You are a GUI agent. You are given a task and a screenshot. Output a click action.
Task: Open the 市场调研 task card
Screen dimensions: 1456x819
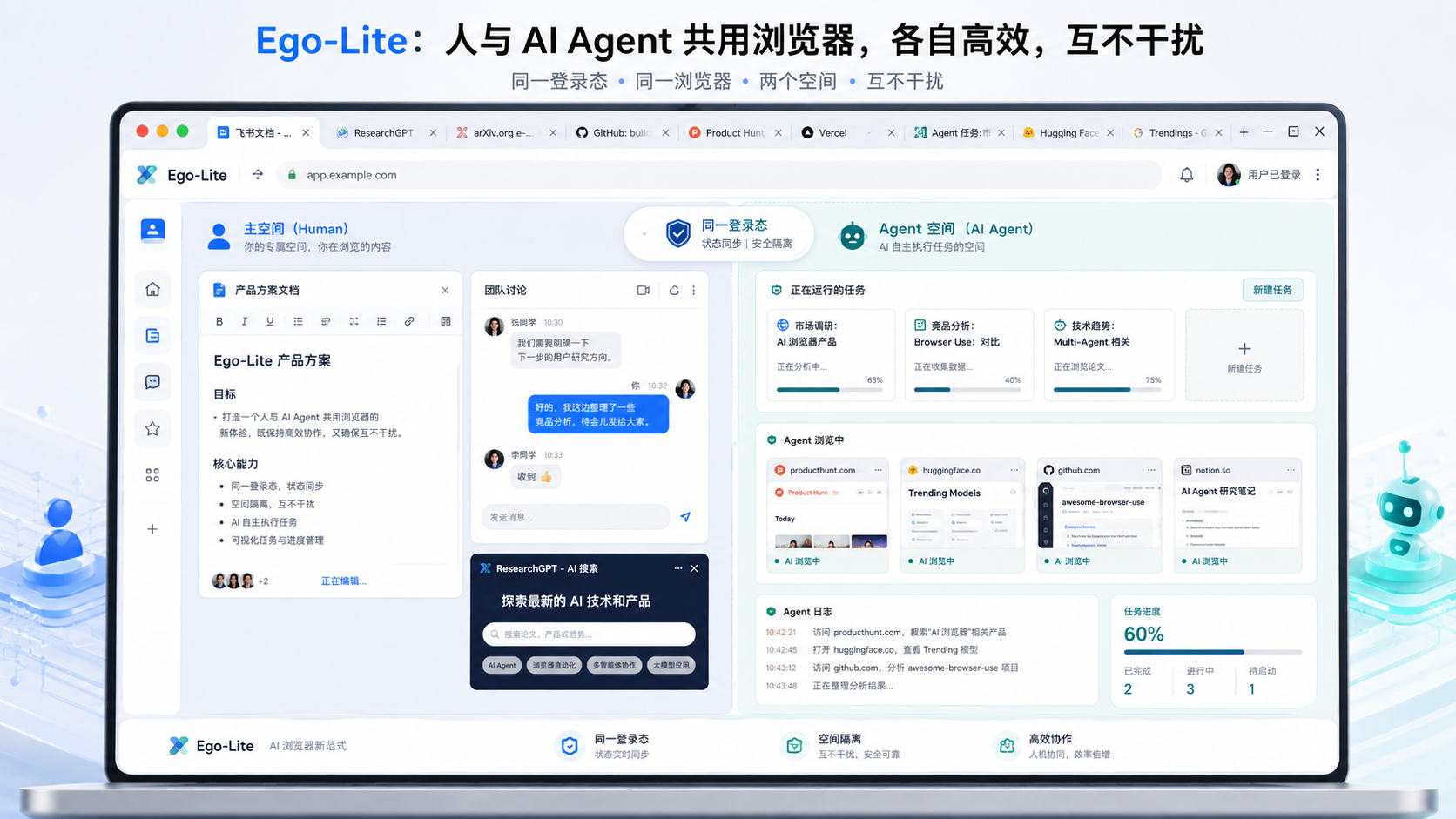click(x=830, y=355)
